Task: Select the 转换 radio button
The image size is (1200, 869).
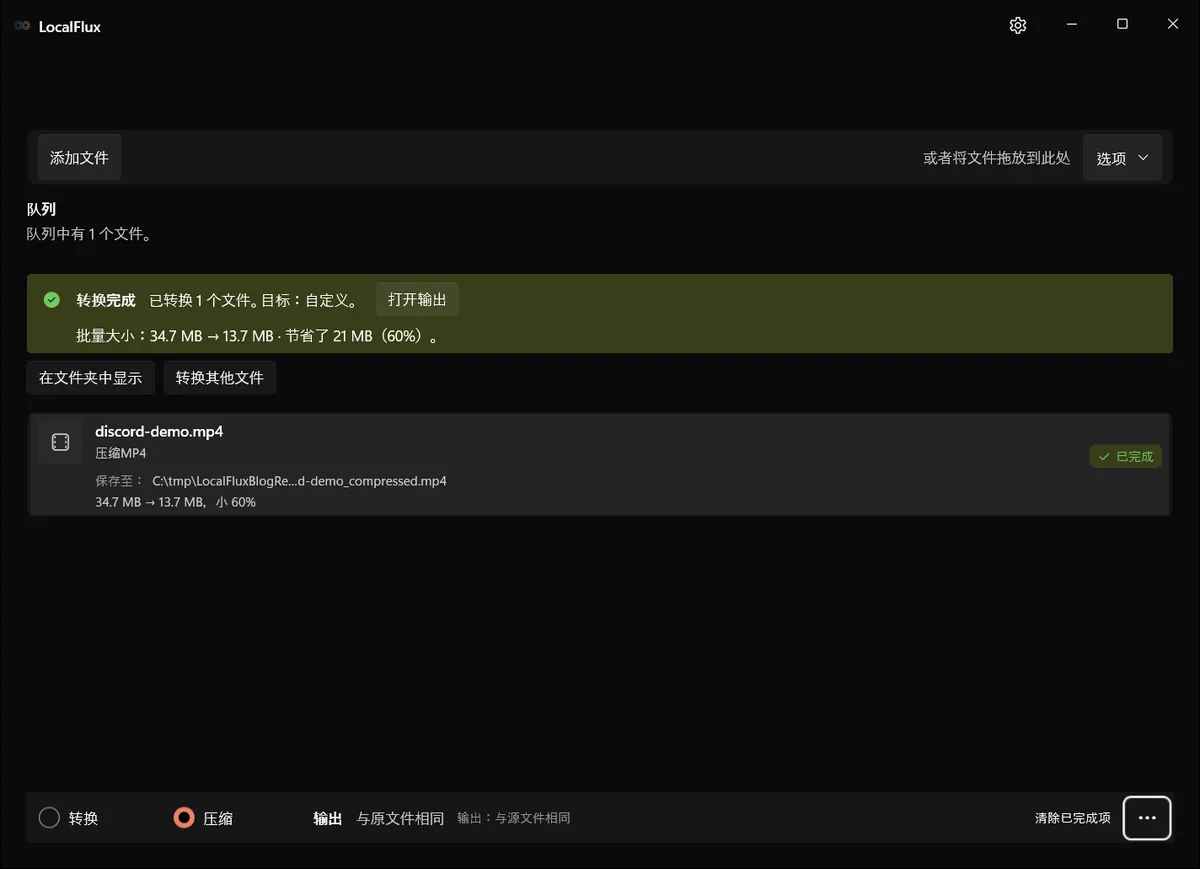Action: (x=69, y=818)
